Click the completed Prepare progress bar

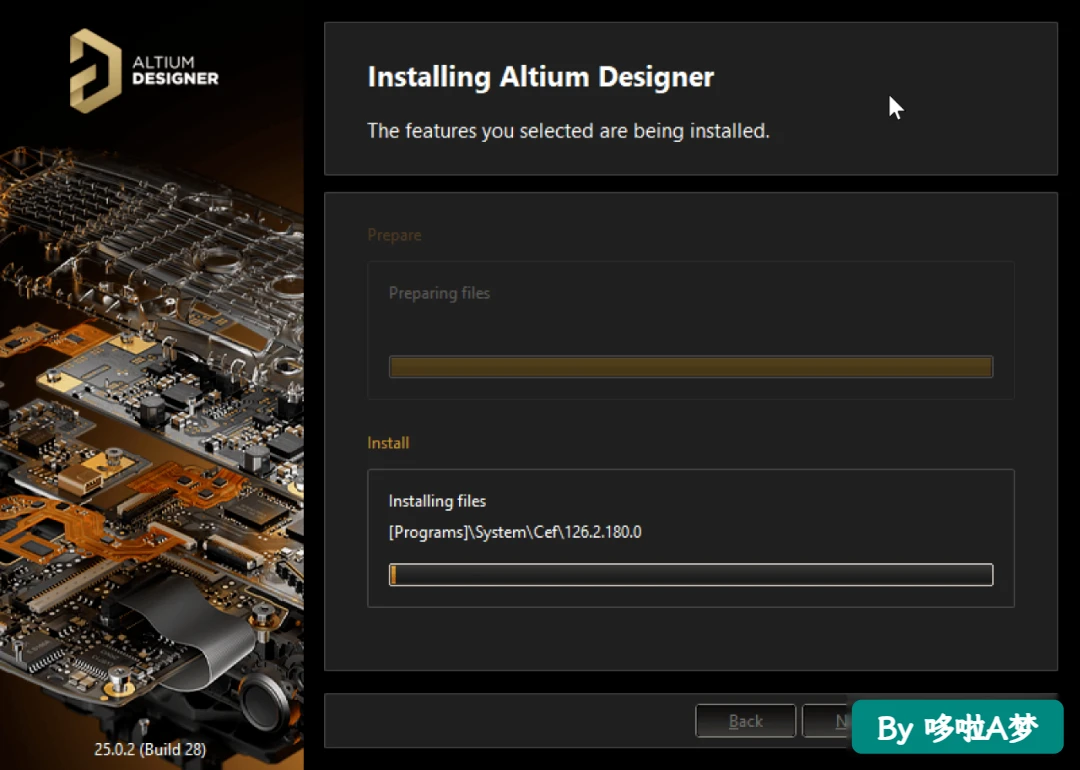tap(691, 366)
